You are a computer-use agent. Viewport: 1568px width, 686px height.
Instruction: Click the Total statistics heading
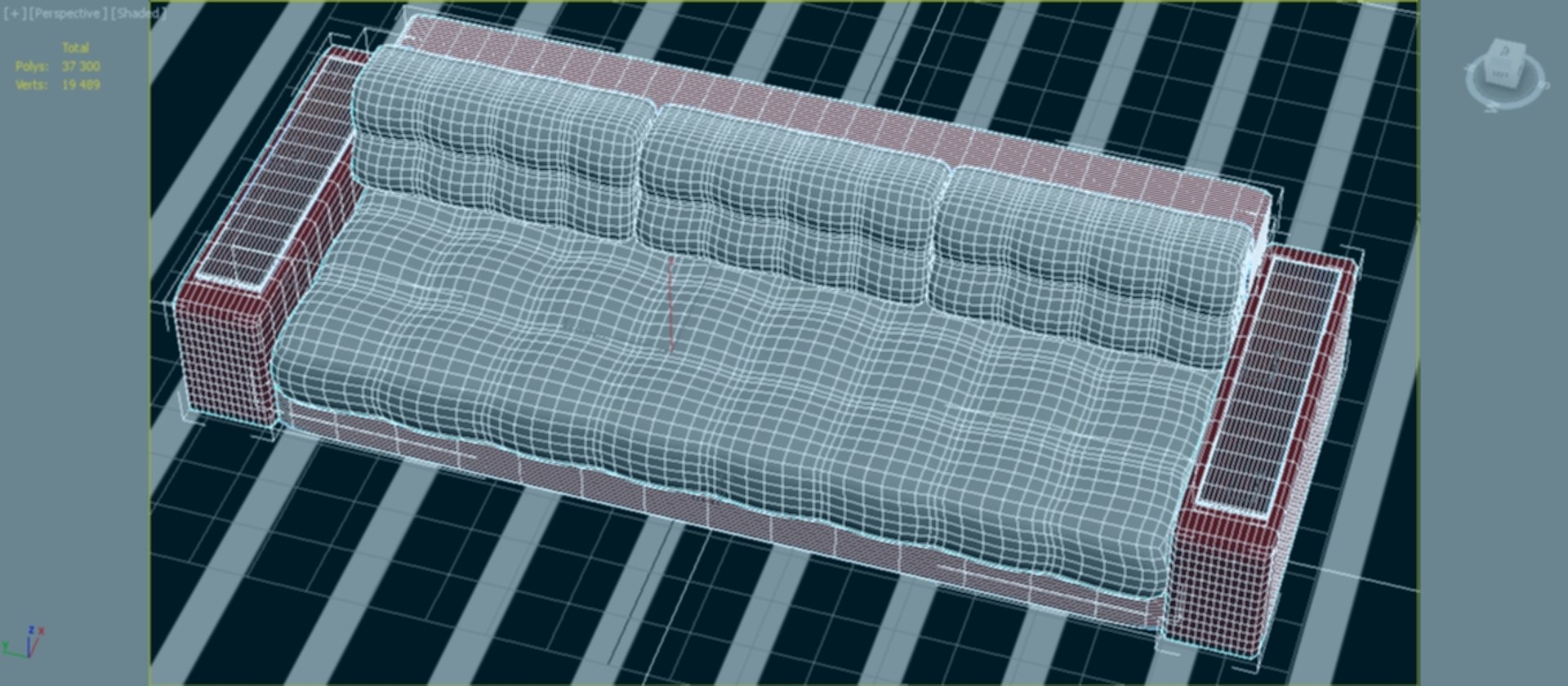point(76,48)
